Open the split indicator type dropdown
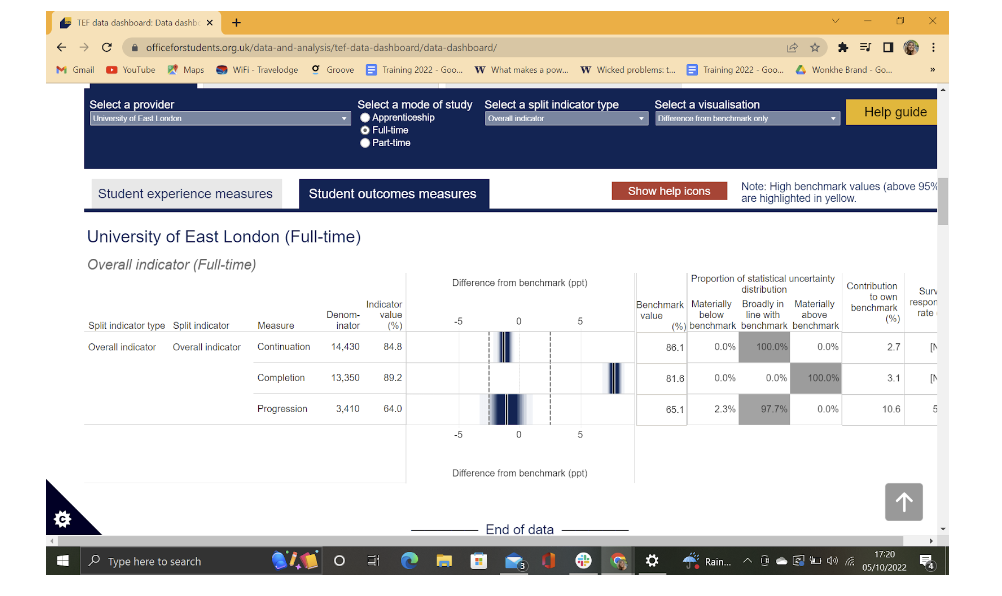1002x596 pixels. tap(566, 118)
